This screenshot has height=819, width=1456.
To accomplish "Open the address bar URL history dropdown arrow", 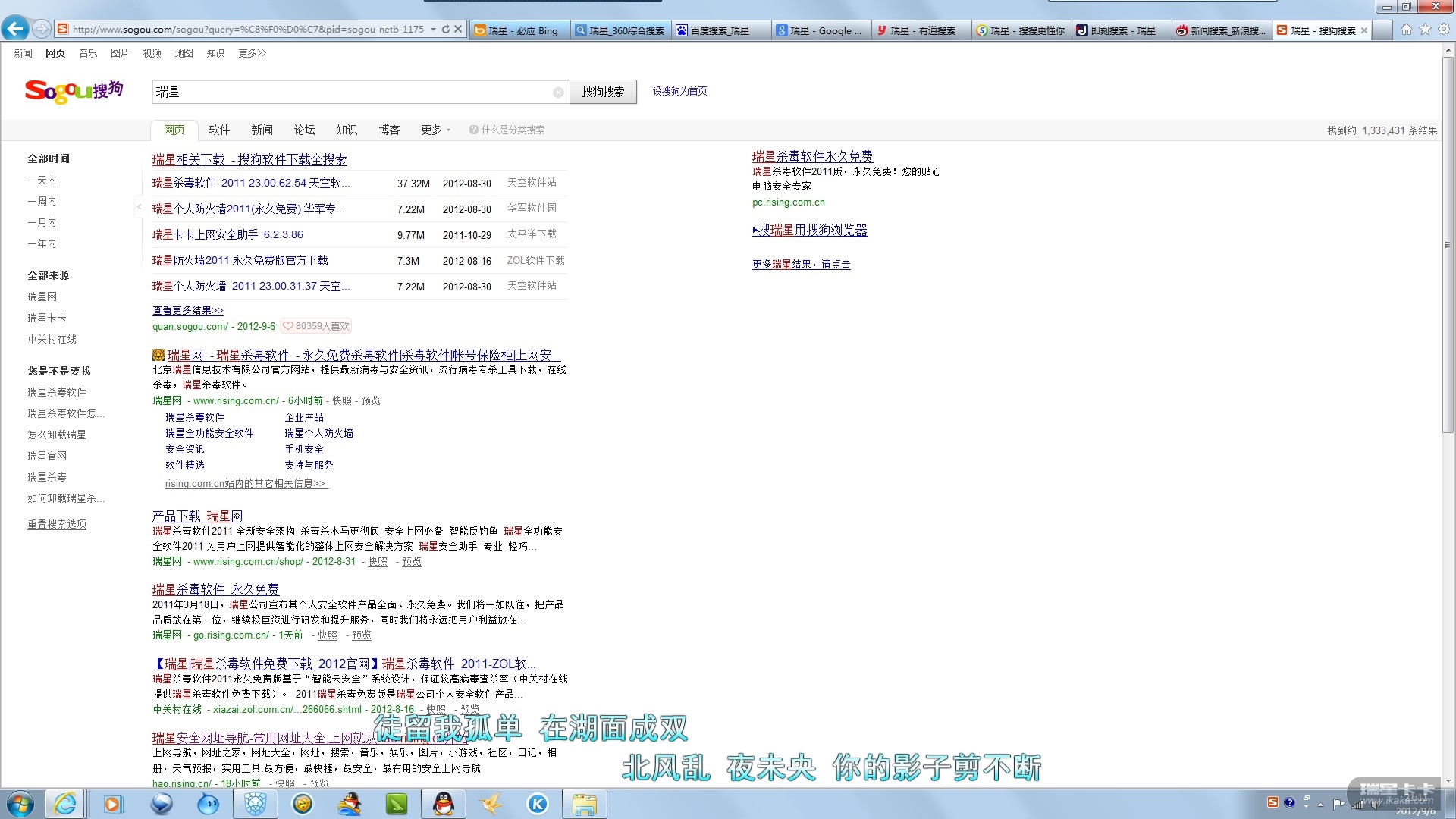I will pyautogui.click(x=433, y=30).
